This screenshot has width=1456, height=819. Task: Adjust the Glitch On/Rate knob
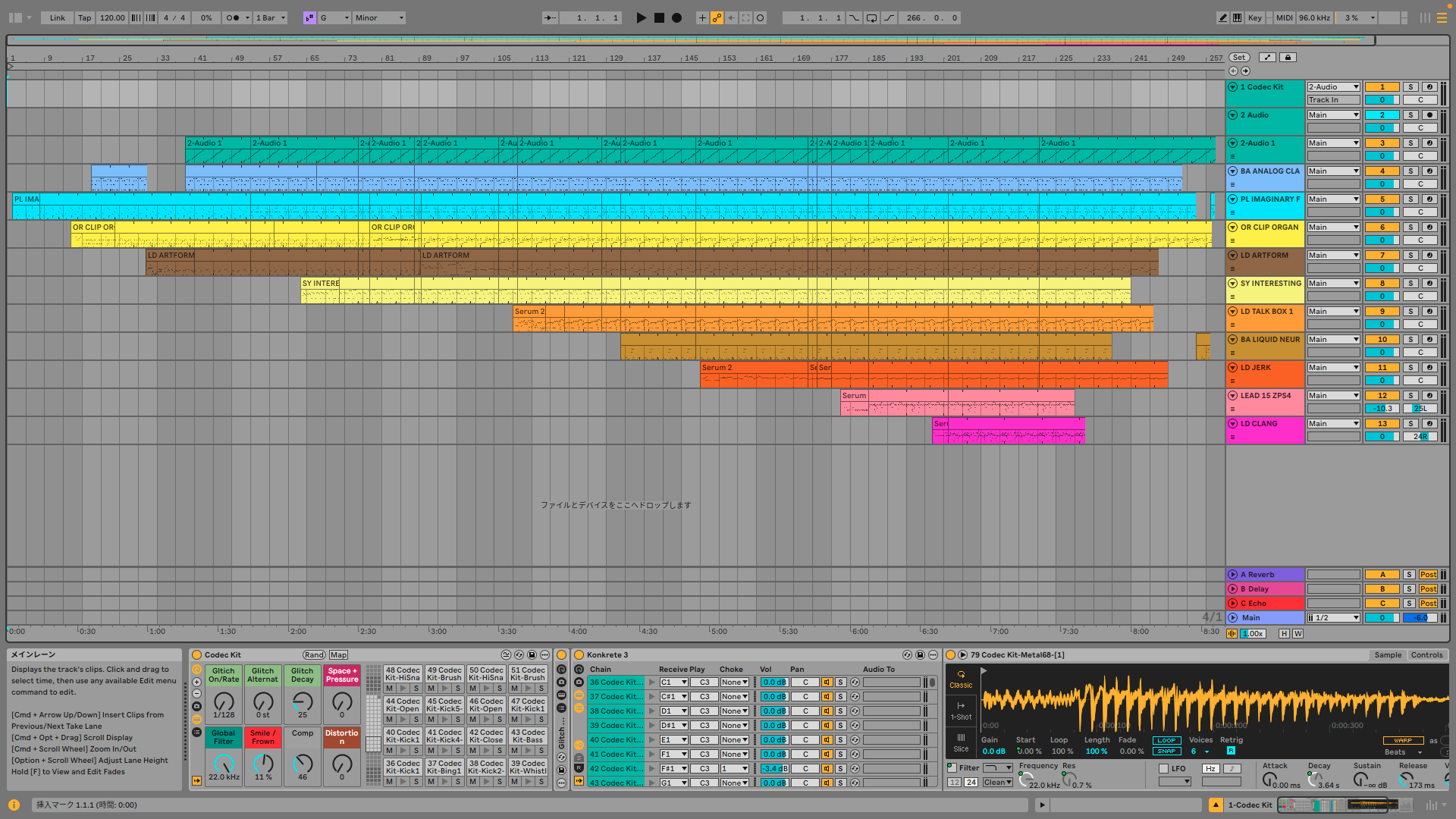pyautogui.click(x=224, y=701)
